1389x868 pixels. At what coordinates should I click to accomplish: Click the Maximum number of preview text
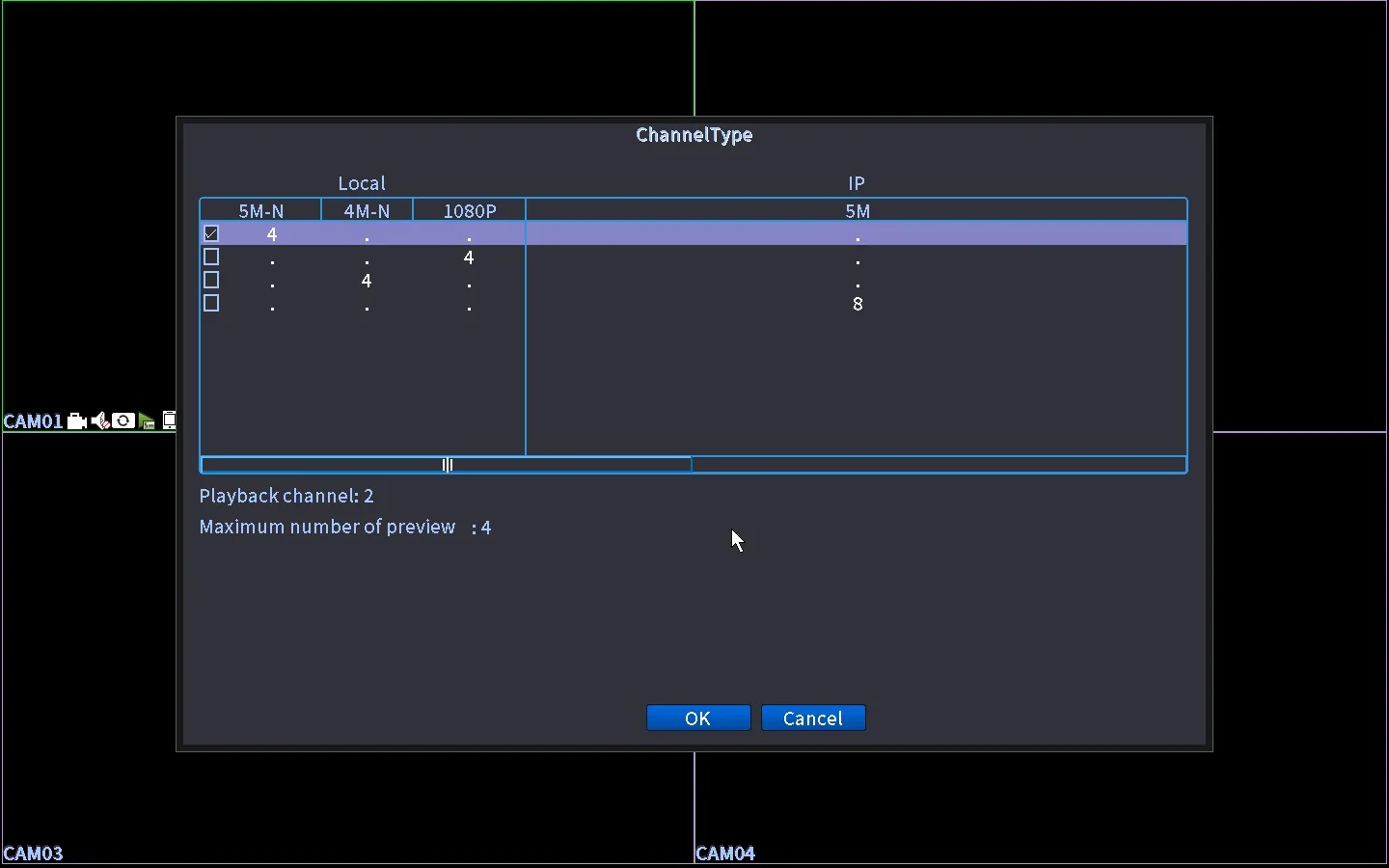328,528
